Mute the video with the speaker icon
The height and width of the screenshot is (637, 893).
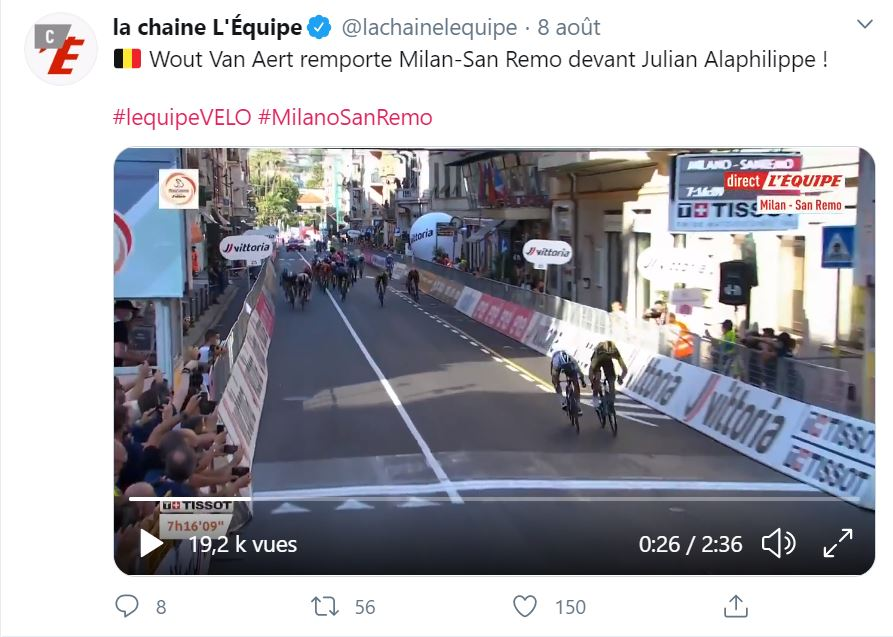click(x=779, y=543)
